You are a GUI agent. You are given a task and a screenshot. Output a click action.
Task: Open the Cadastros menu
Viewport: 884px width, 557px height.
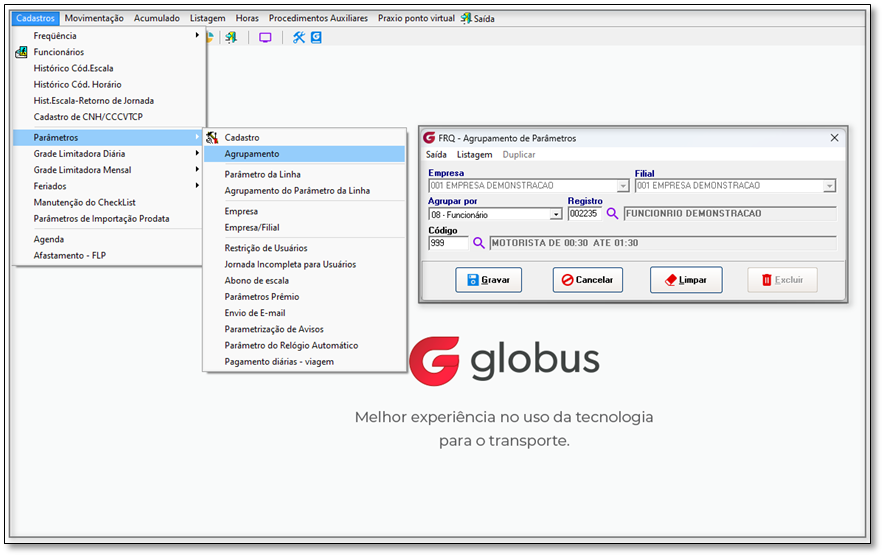[35, 18]
